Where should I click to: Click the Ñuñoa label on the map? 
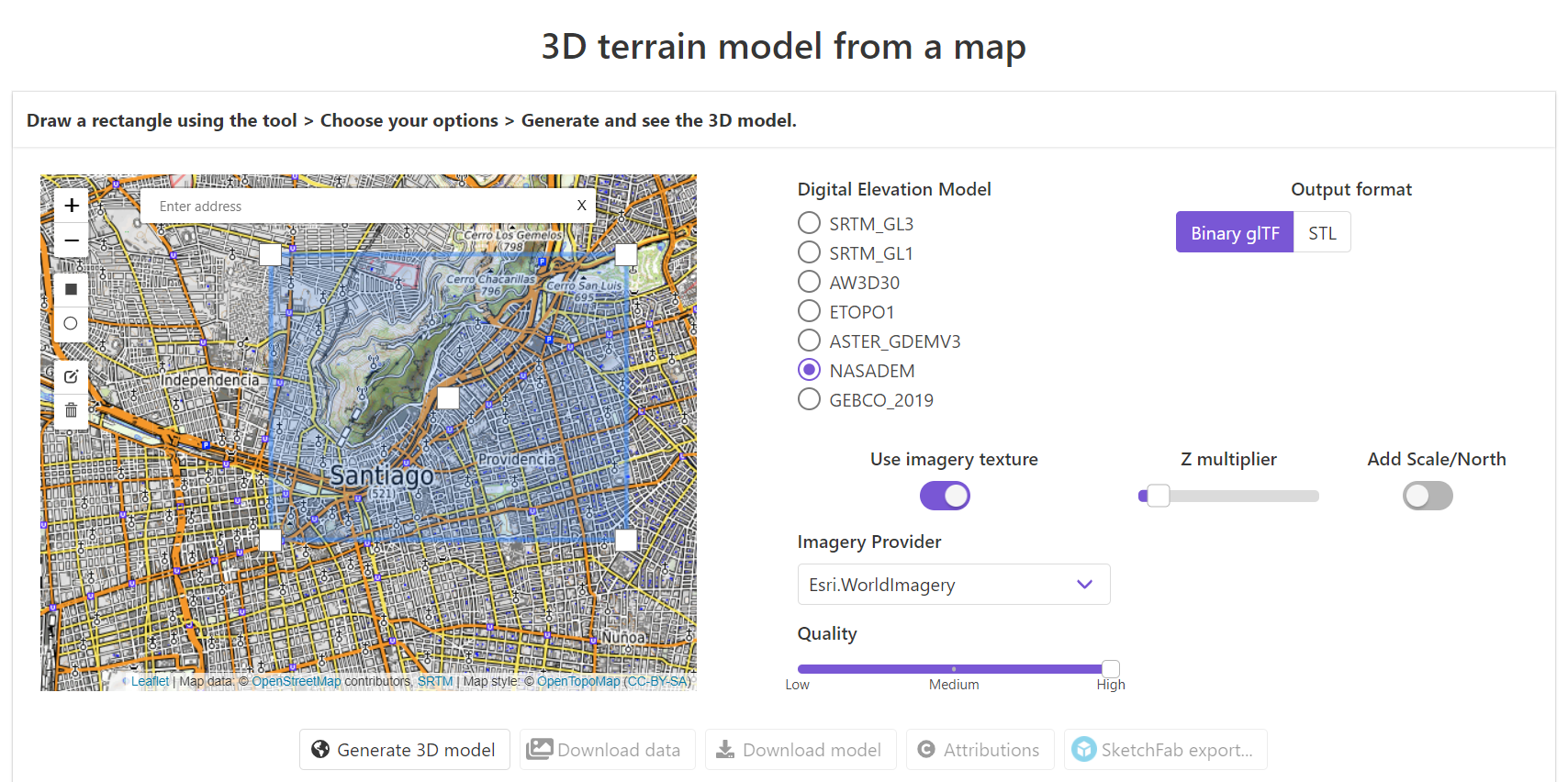tap(624, 636)
